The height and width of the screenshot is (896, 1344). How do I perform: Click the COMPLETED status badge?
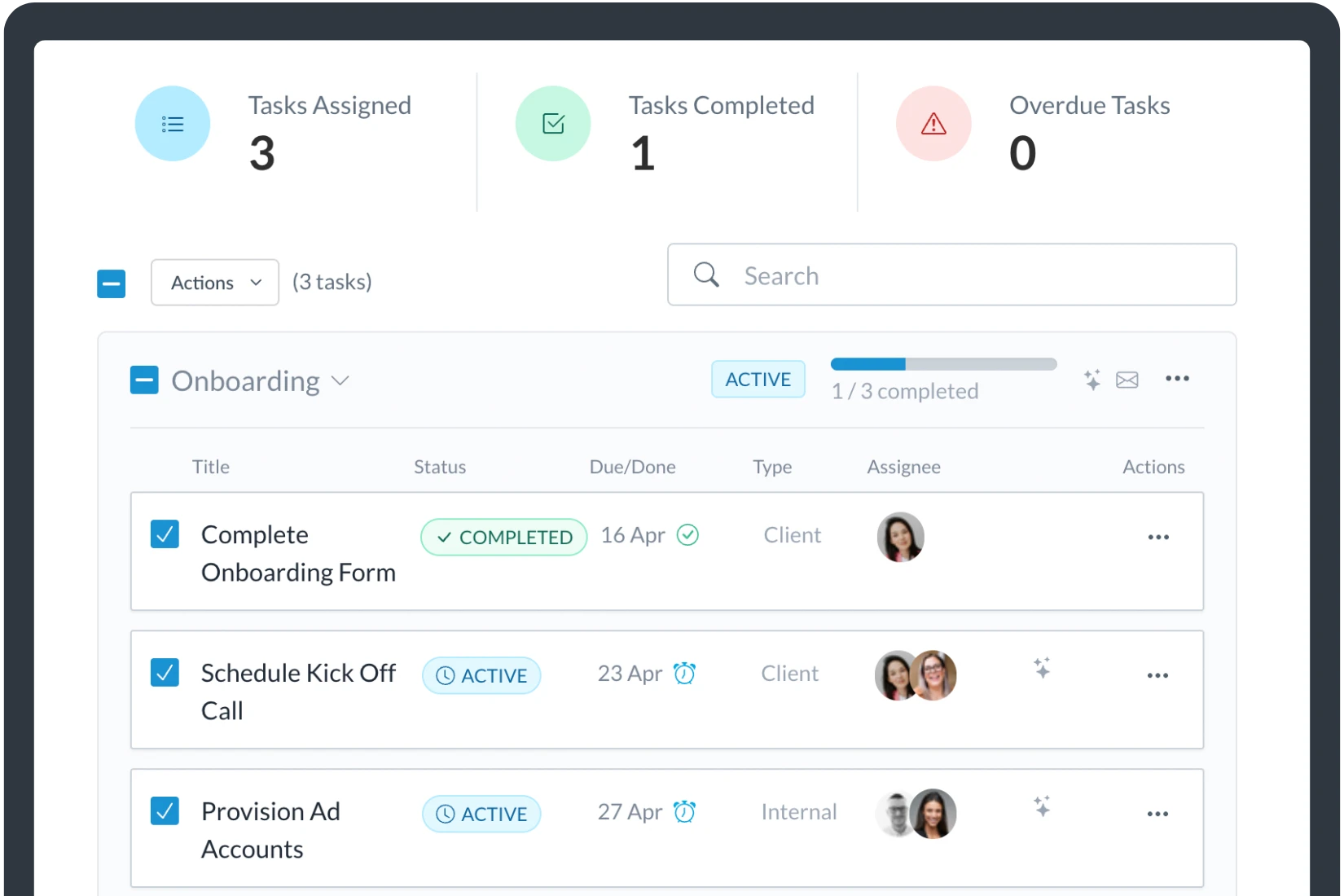503,536
